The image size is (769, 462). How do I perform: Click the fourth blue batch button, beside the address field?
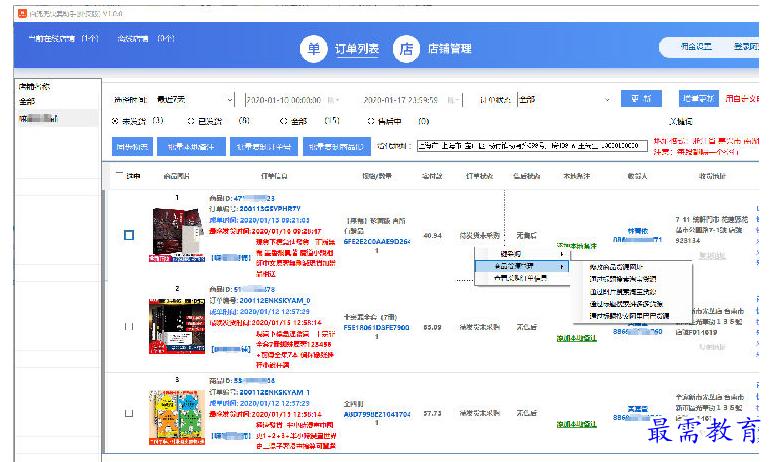[x=336, y=147]
